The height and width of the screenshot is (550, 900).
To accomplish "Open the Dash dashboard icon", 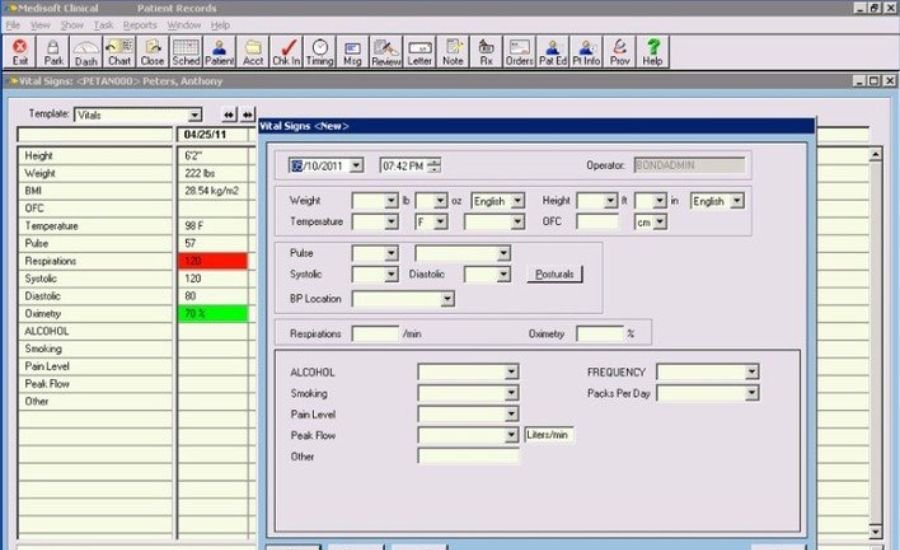I will 86,52.
